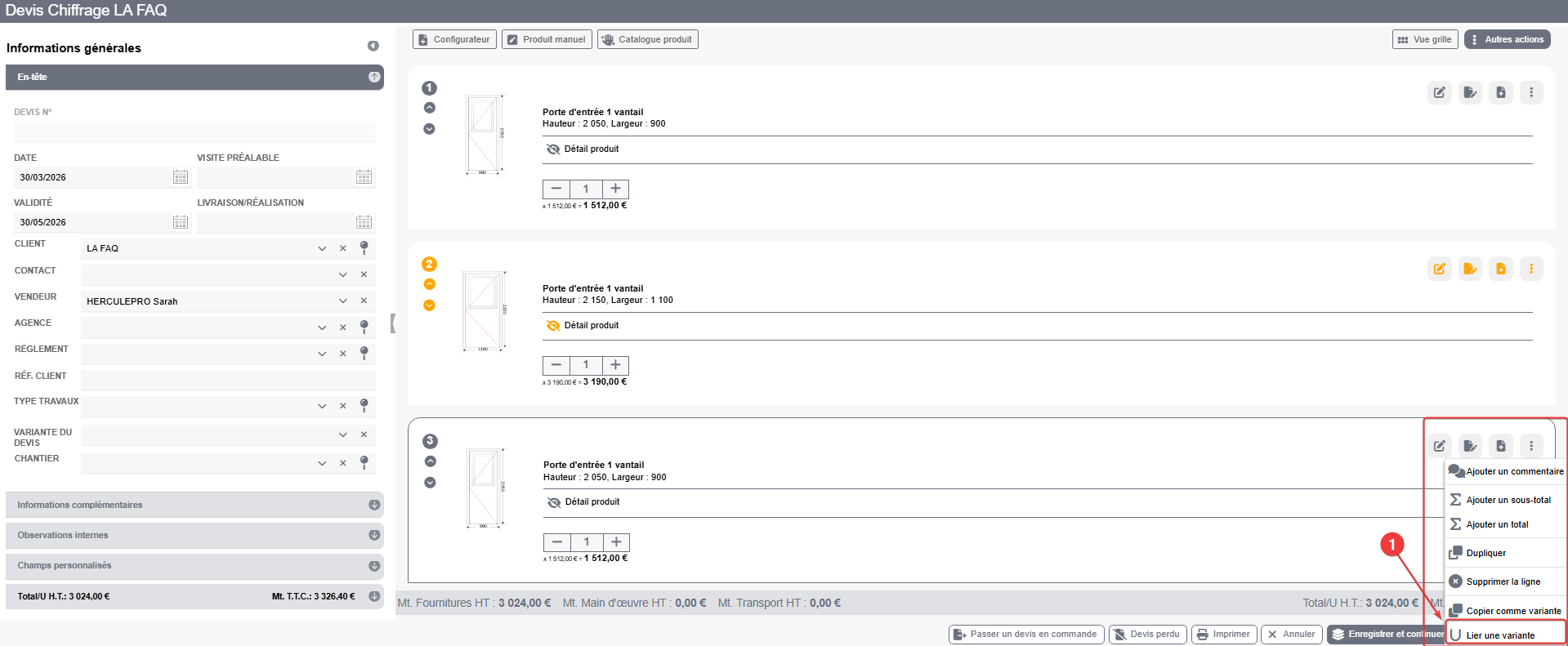Open the three-dot menu of line 2

[x=1531, y=269]
